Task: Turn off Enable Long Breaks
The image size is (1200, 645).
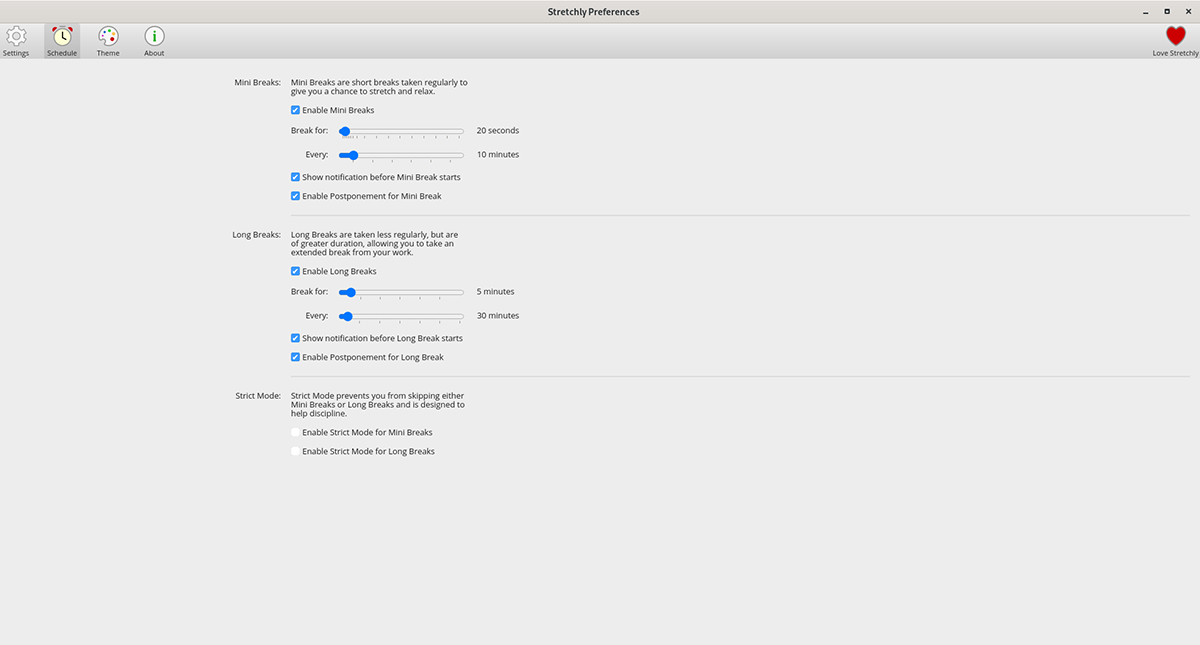Action: (295, 271)
